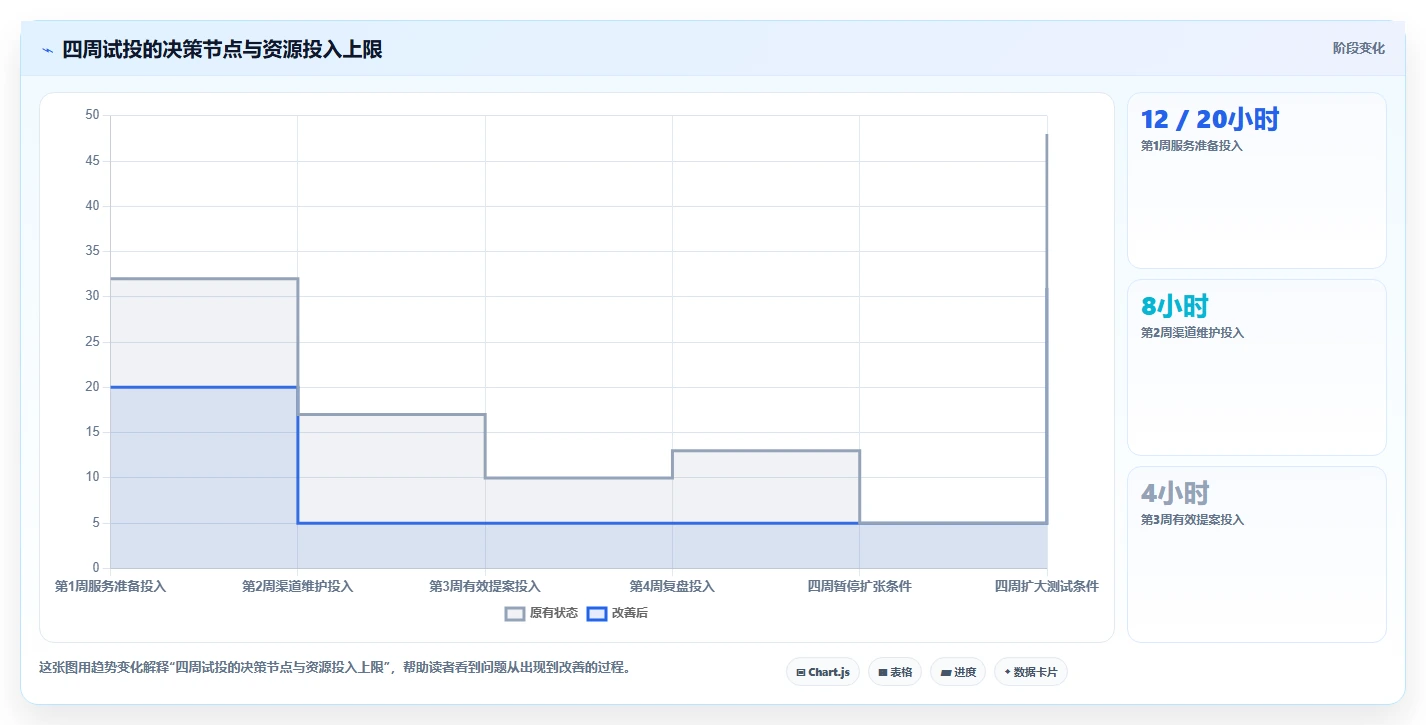Screen dimensions: 1426x725
Task: Click the gray step segment at value 13
Action: (766, 451)
